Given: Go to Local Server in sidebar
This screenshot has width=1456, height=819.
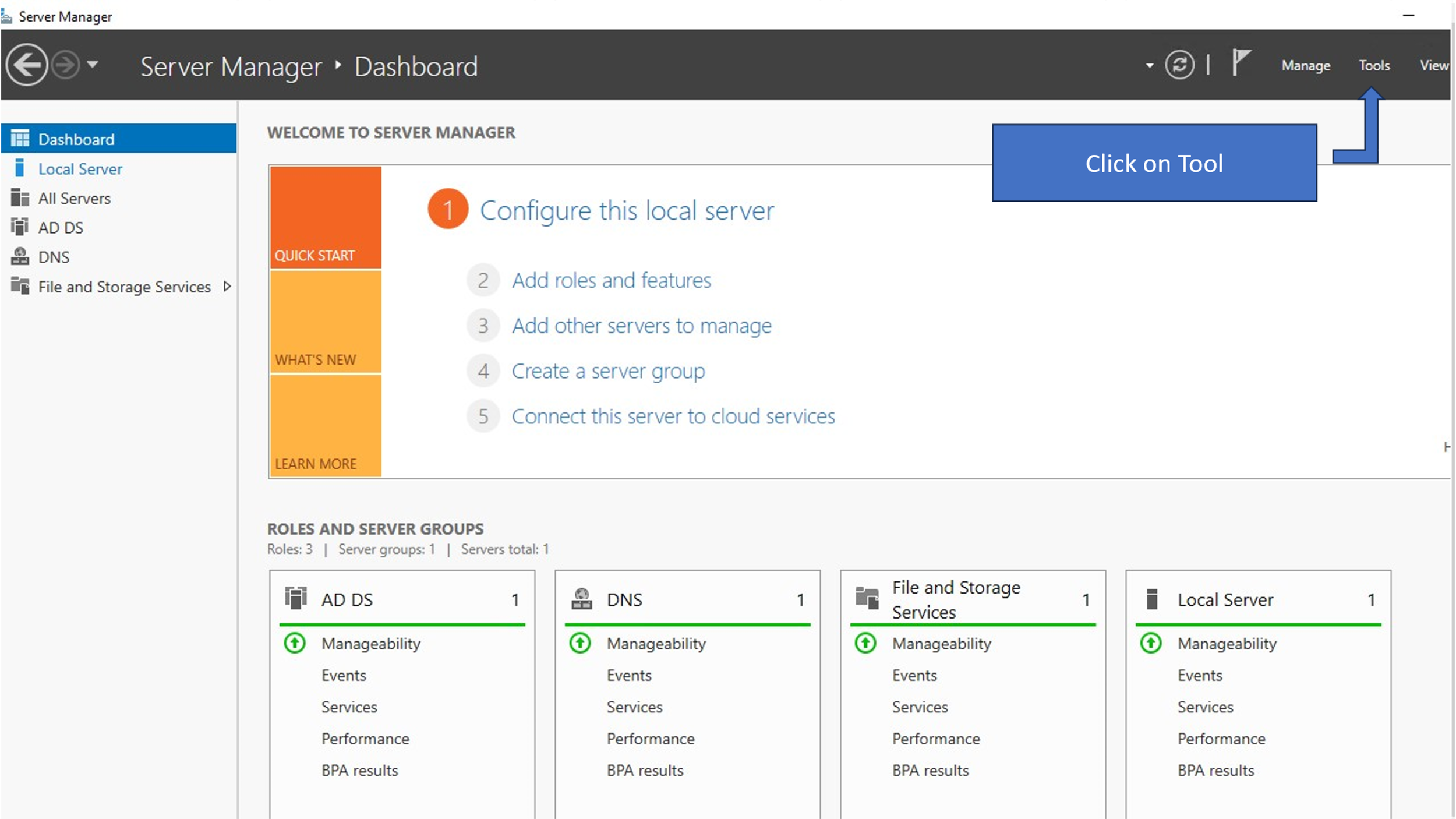Looking at the screenshot, I should [x=80, y=169].
